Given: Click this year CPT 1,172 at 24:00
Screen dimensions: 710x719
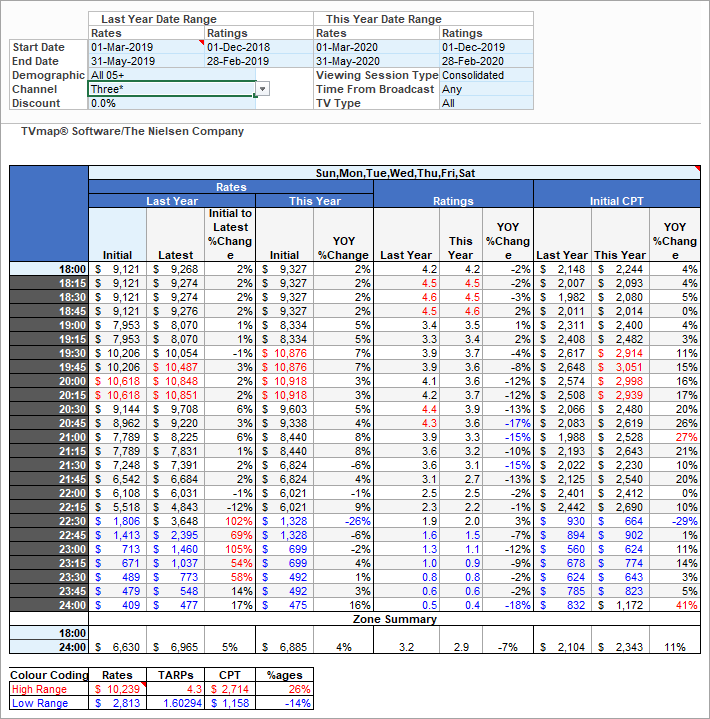Looking at the screenshot, I should [620, 605].
